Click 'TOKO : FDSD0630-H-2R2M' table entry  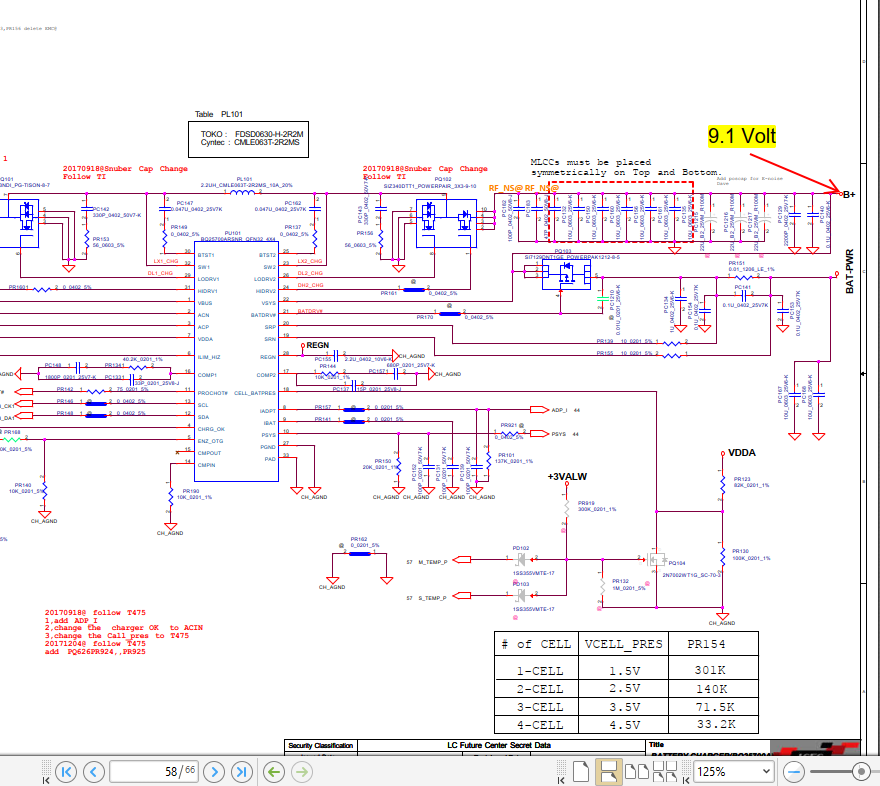252,134
